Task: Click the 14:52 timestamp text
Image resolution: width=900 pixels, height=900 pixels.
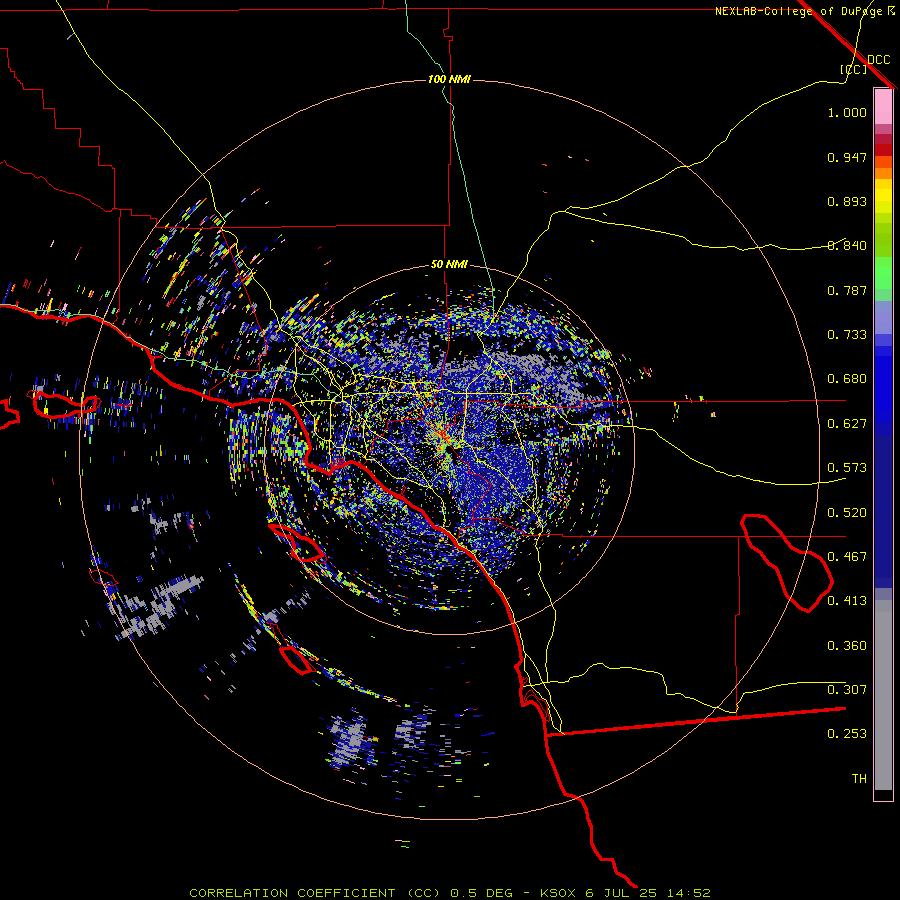Action: tap(691, 893)
